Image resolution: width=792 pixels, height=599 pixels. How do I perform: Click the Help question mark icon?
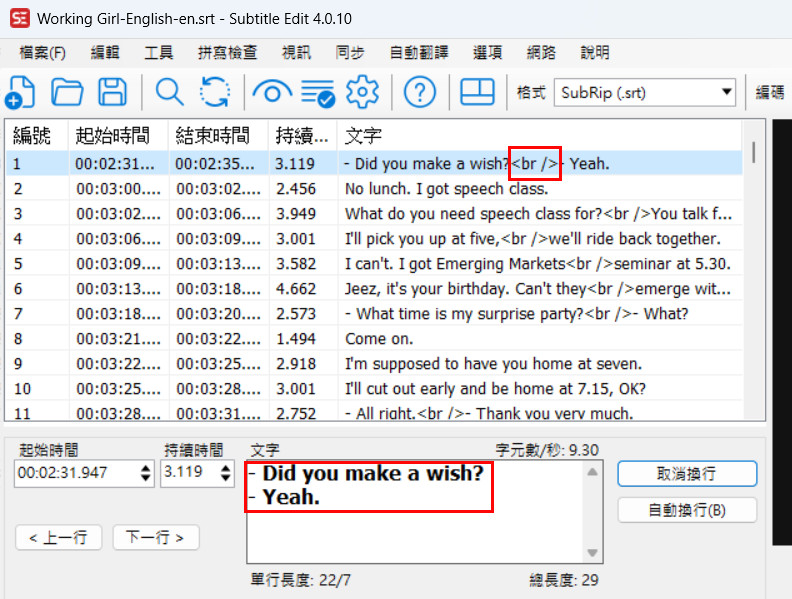(x=420, y=92)
